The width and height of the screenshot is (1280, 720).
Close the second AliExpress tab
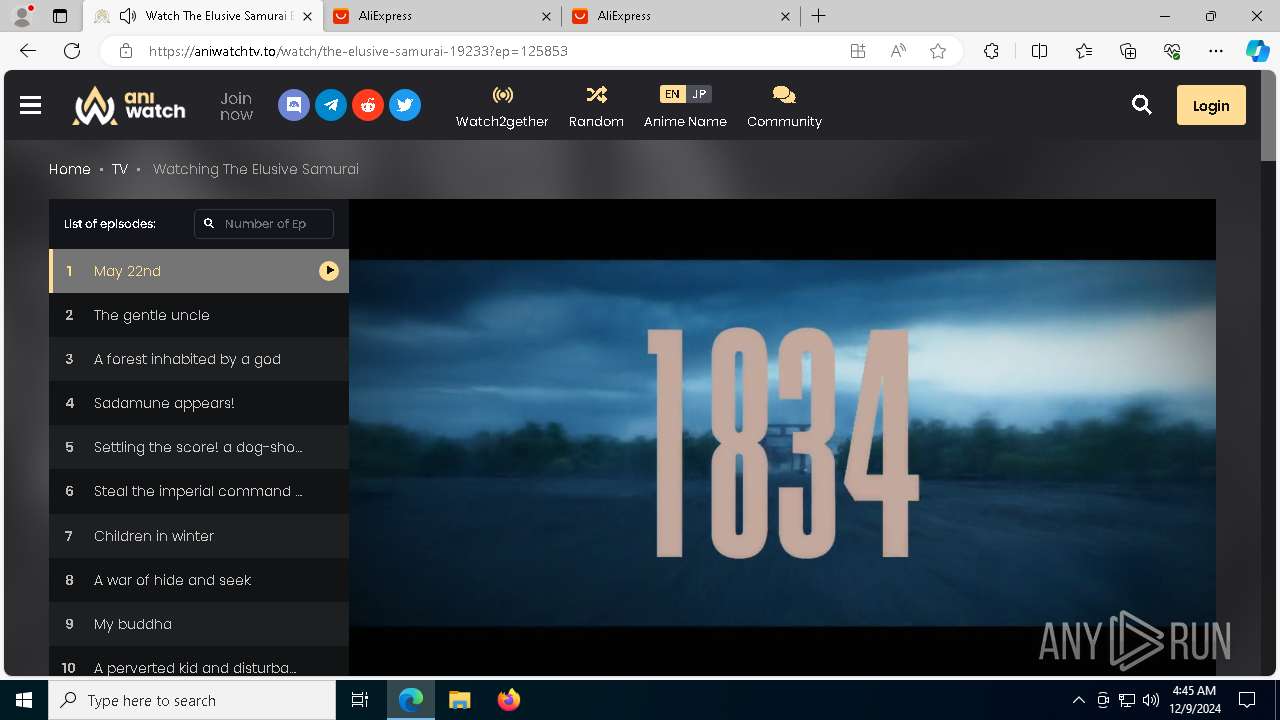point(785,16)
